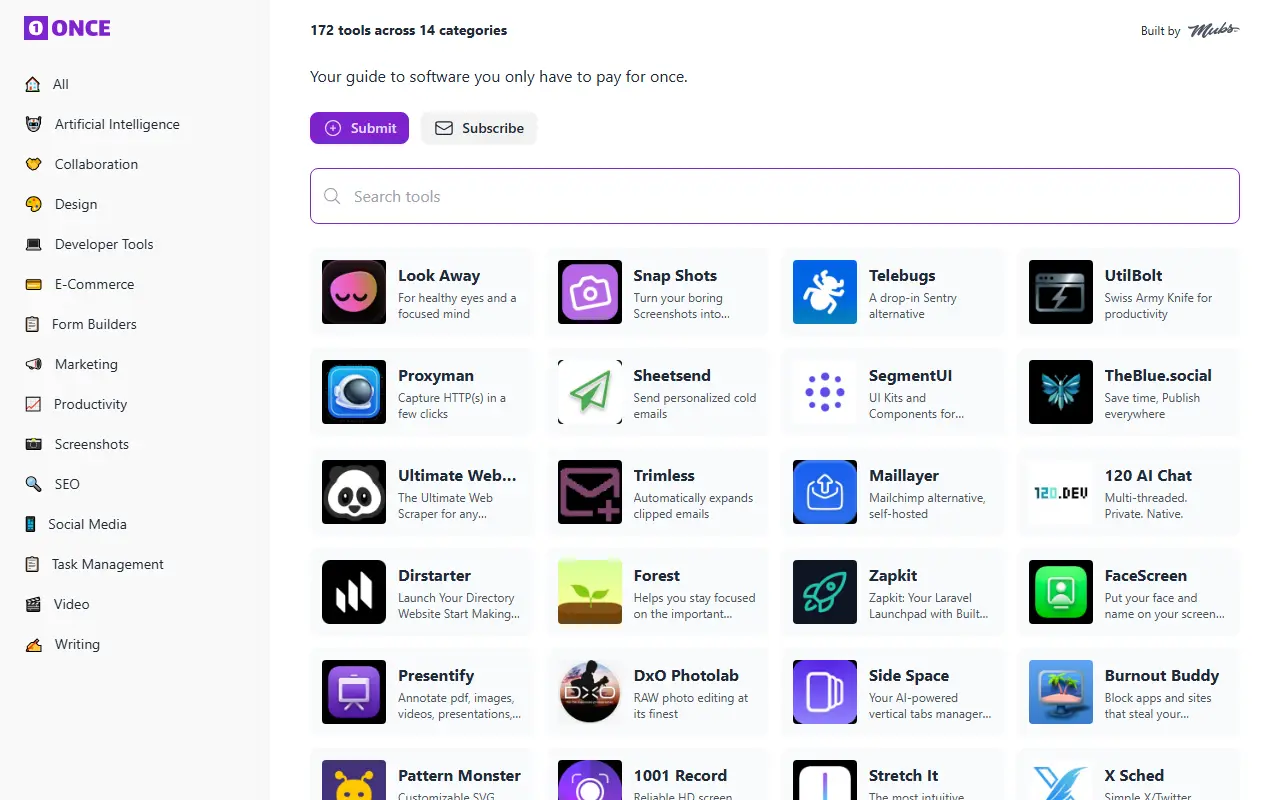Viewport: 1280px width, 800px height.
Task: Click "Mailchimp alternative, self-hosted" description
Action: (927, 506)
